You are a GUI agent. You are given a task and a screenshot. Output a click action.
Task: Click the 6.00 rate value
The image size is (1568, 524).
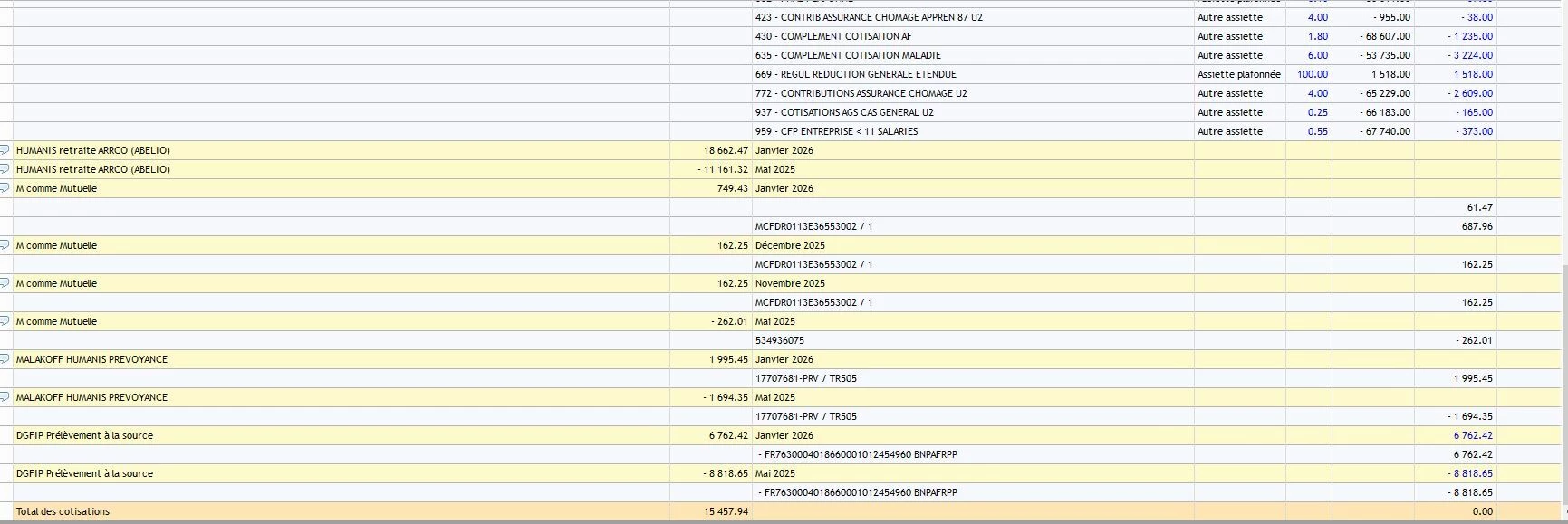[x=1318, y=55]
